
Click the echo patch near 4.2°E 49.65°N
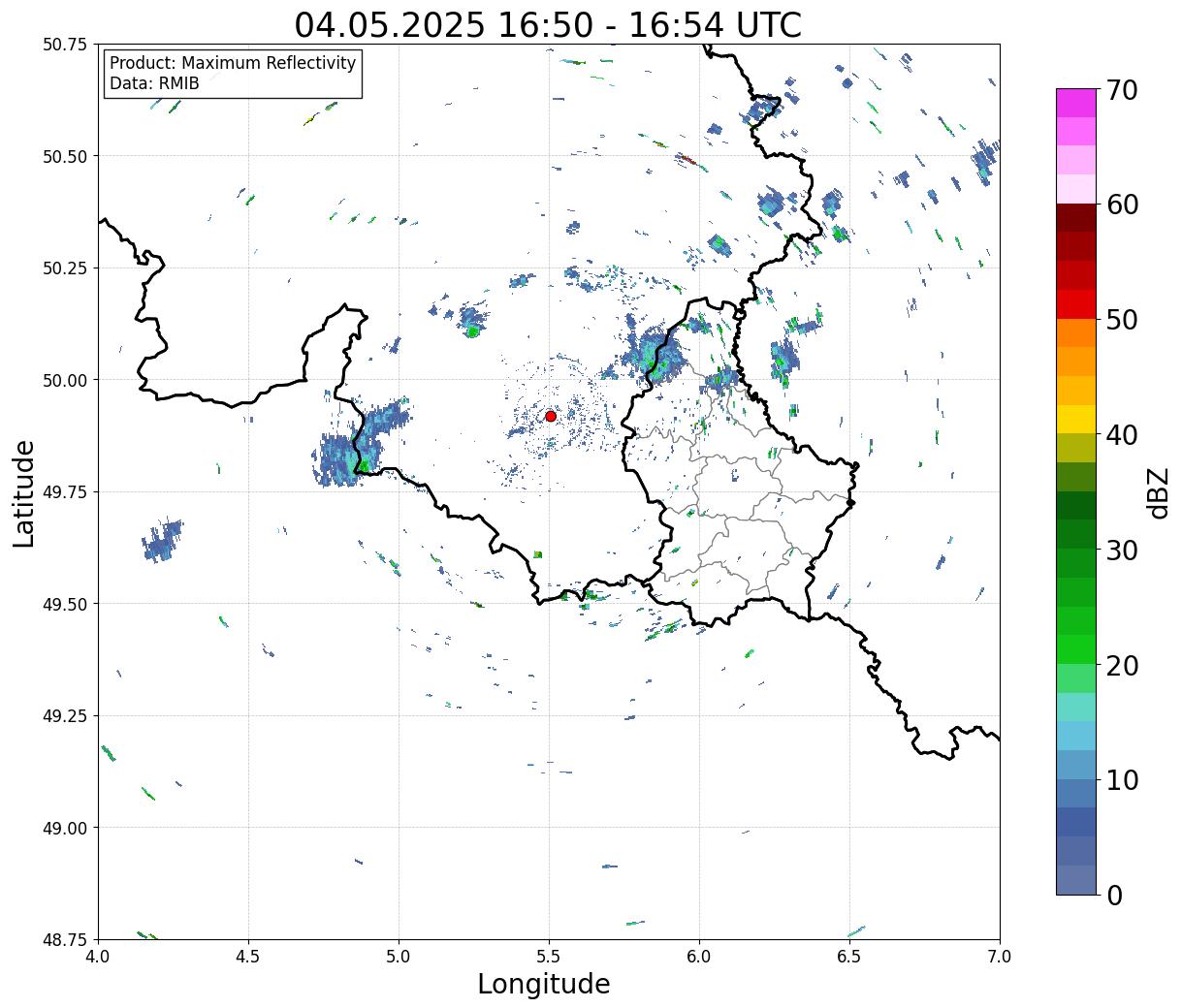pos(162,542)
